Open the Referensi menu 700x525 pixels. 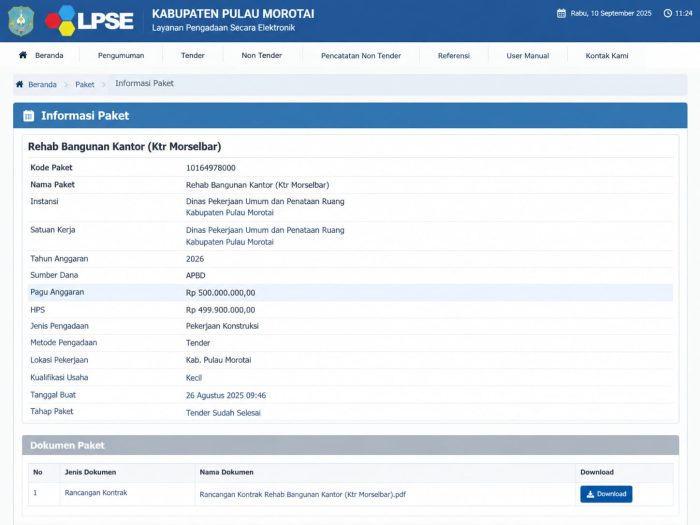coord(454,56)
